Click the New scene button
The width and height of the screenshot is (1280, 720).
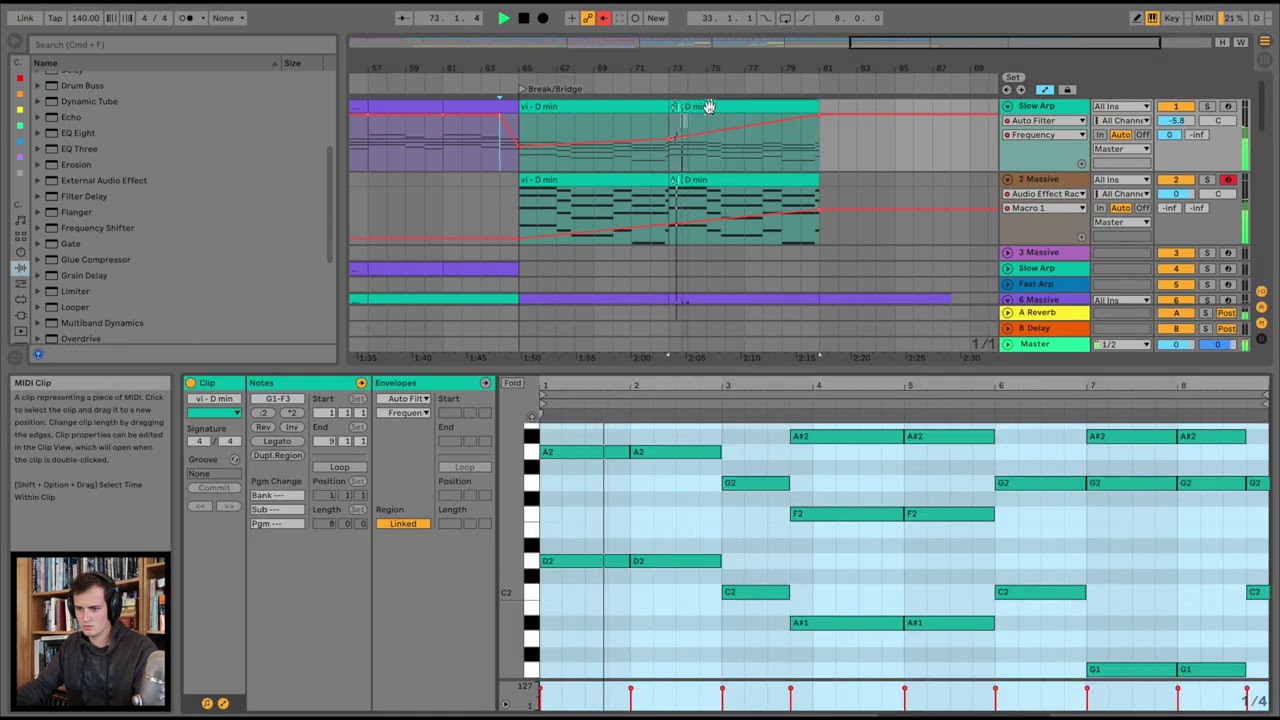point(656,18)
